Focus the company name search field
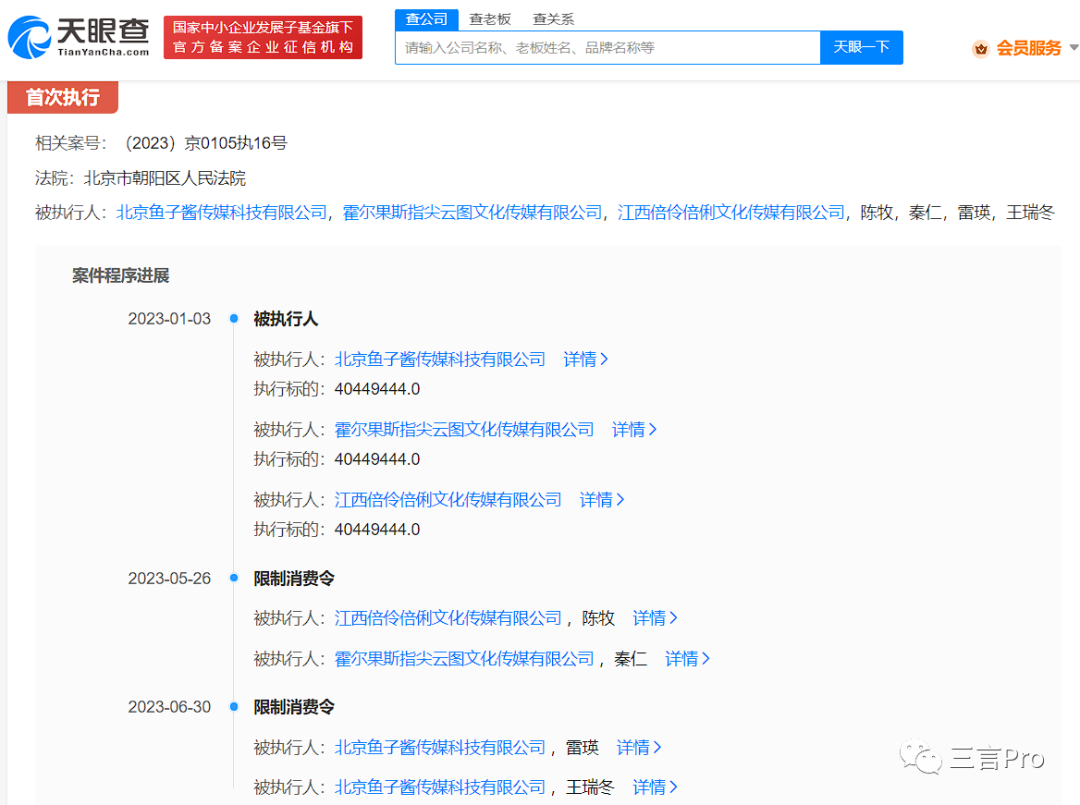Image resolution: width=1080 pixels, height=805 pixels. pyautogui.click(x=608, y=48)
